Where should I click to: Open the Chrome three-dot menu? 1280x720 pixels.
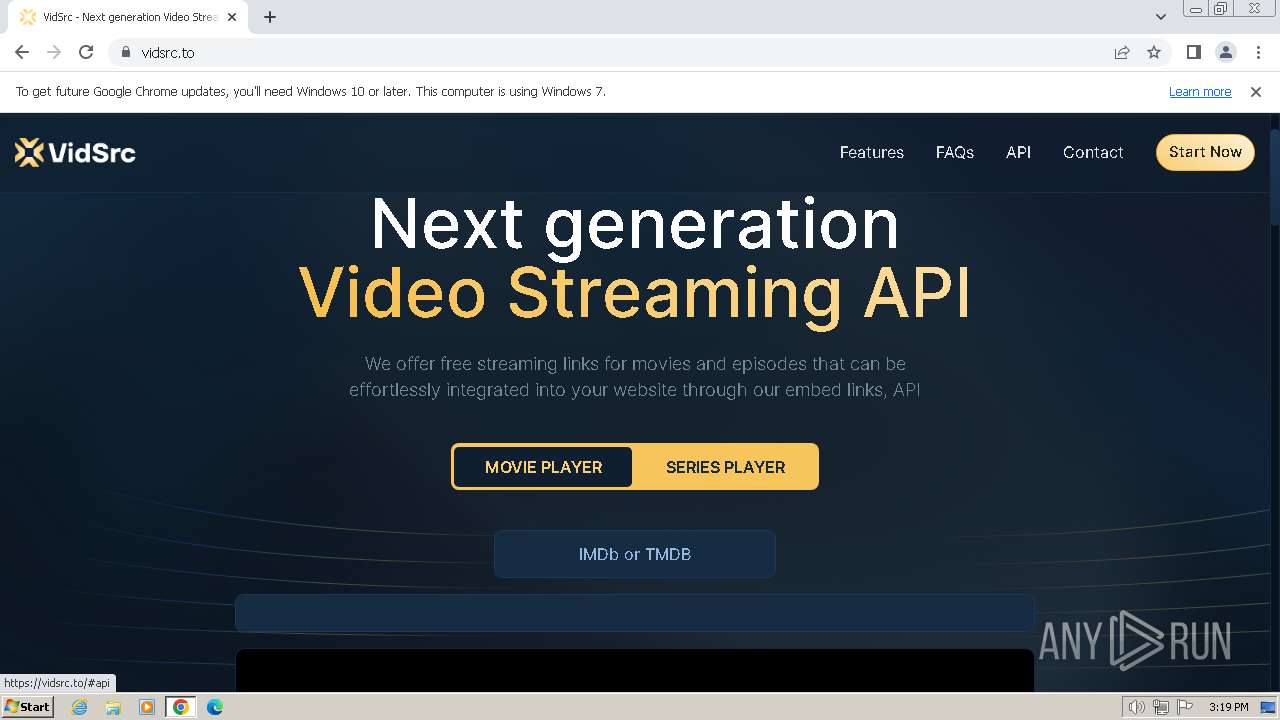(x=1257, y=52)
